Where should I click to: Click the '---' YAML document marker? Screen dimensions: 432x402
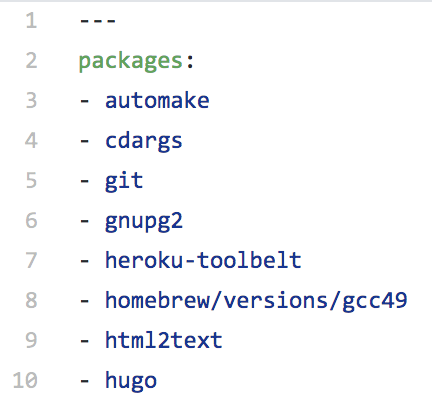point(97,21)
